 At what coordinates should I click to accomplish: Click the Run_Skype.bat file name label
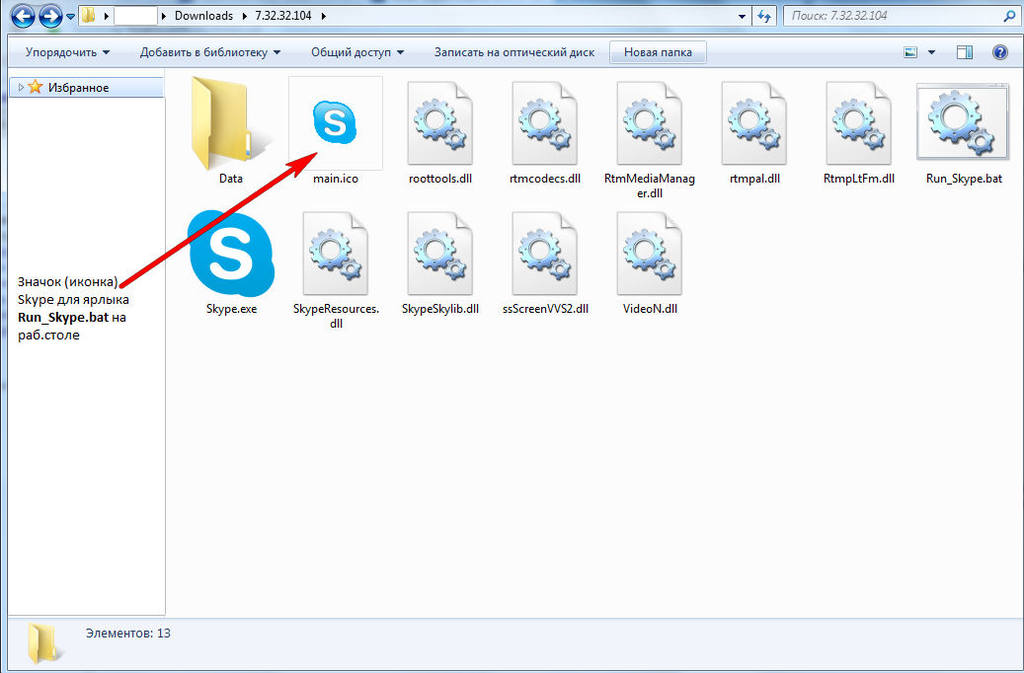tap(963, 178)
